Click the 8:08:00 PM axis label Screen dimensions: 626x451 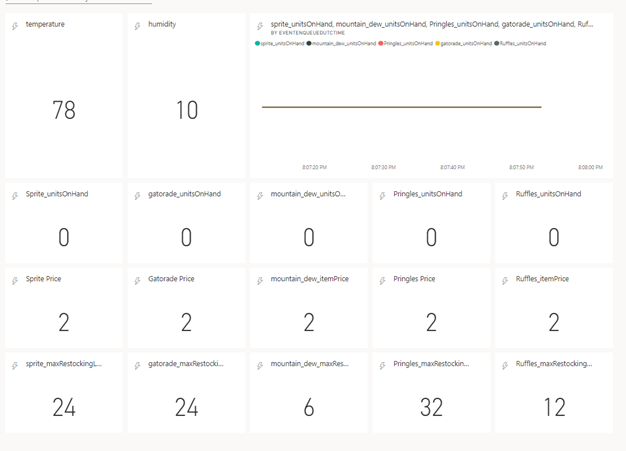coord(590,167)
